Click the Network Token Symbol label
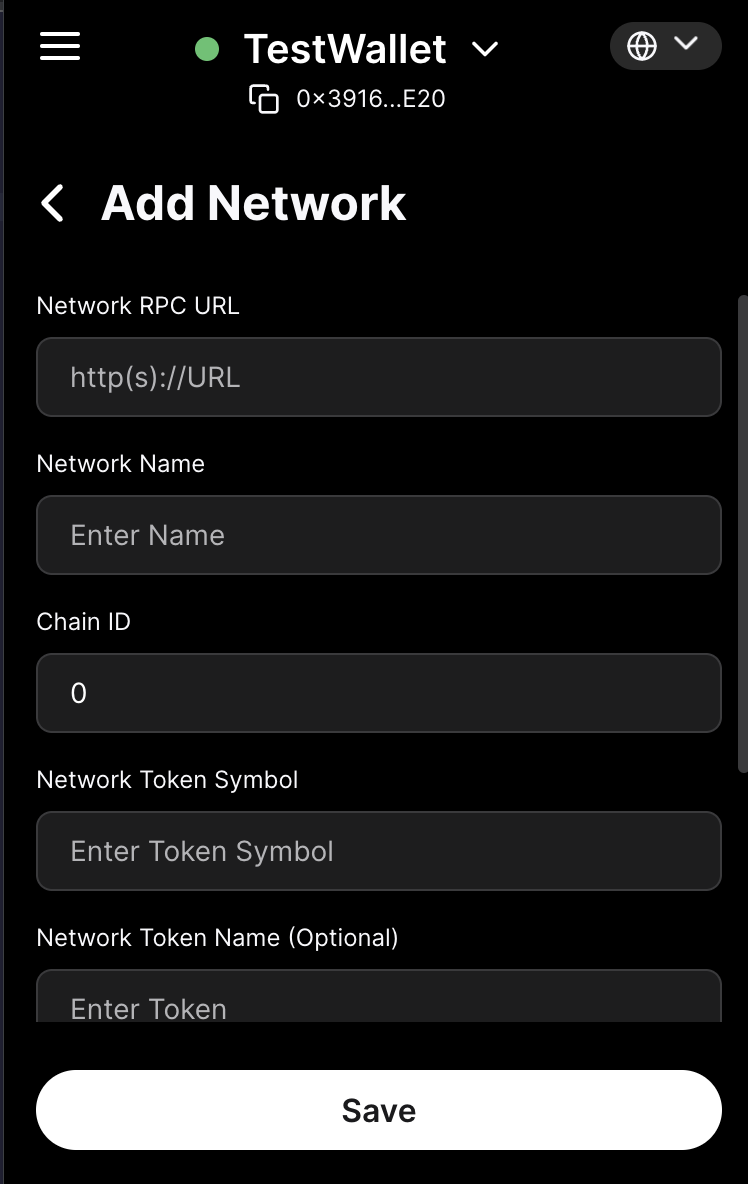The height and width of the screenshot is (1184, 748). [x=167, y=780]
